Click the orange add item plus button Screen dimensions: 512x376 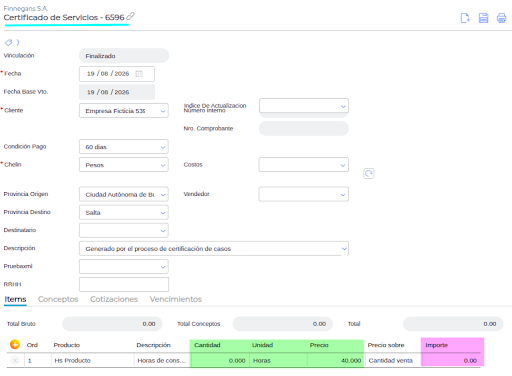tap(15, 344)
